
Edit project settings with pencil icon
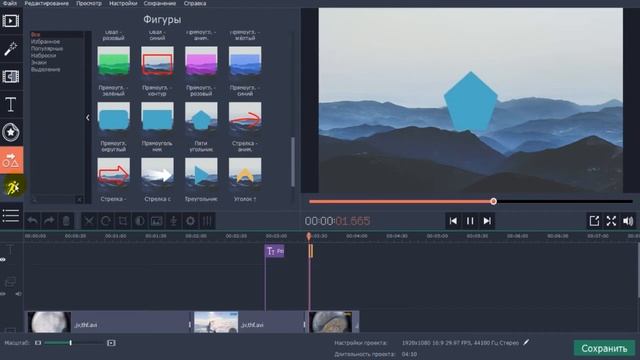pos(526,342)
